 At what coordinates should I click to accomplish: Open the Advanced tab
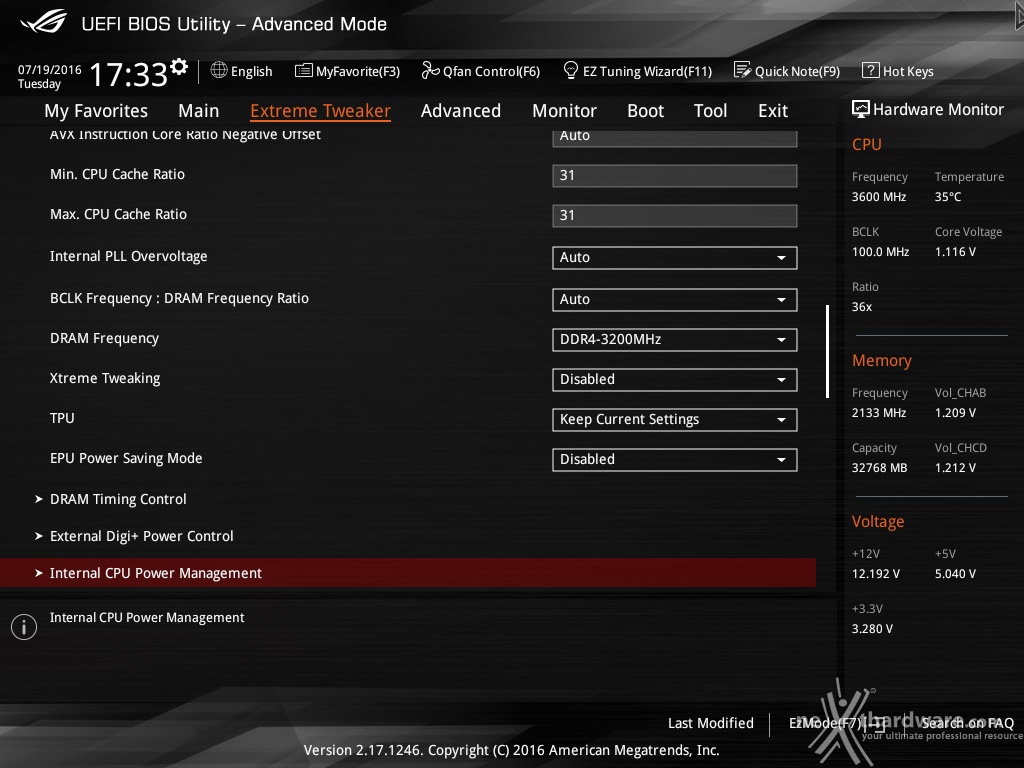point(460,111)
